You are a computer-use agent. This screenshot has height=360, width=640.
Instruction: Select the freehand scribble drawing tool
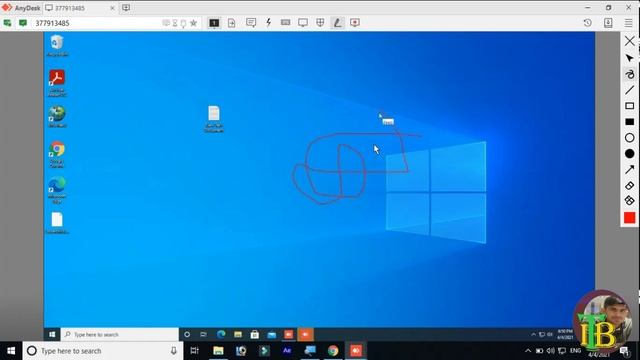click(x=629, y=74)
